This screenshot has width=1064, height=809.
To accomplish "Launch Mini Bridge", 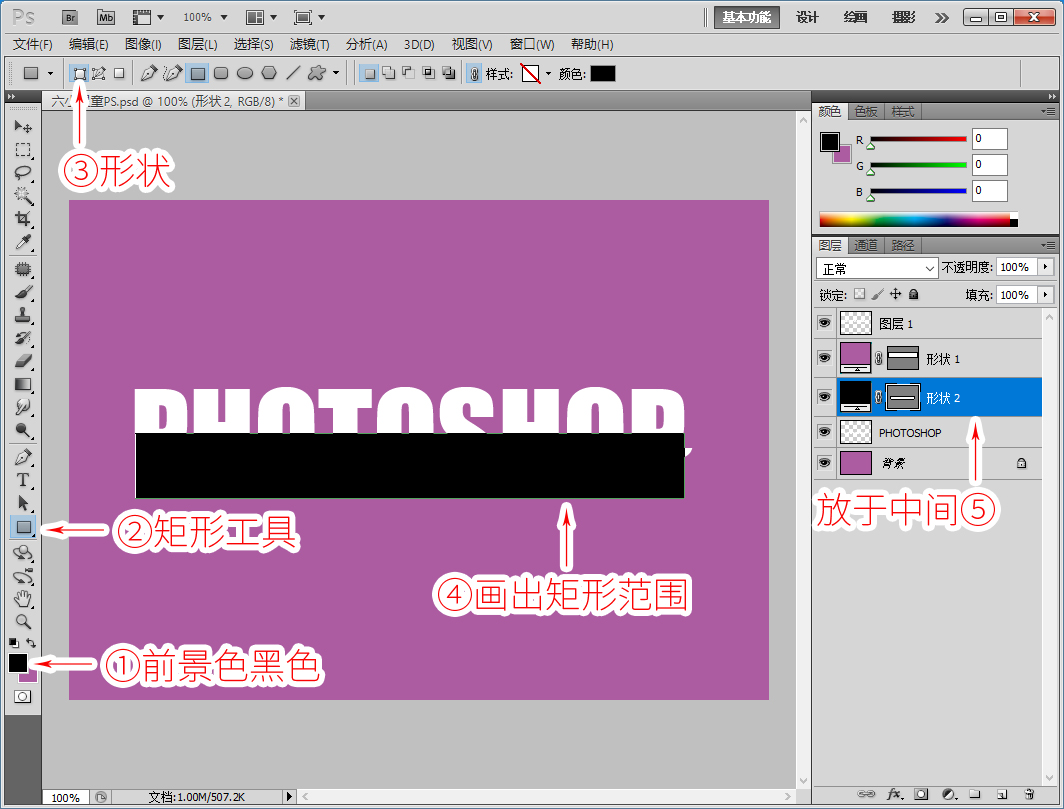I will pyautogui.click(x=105, y=17).
